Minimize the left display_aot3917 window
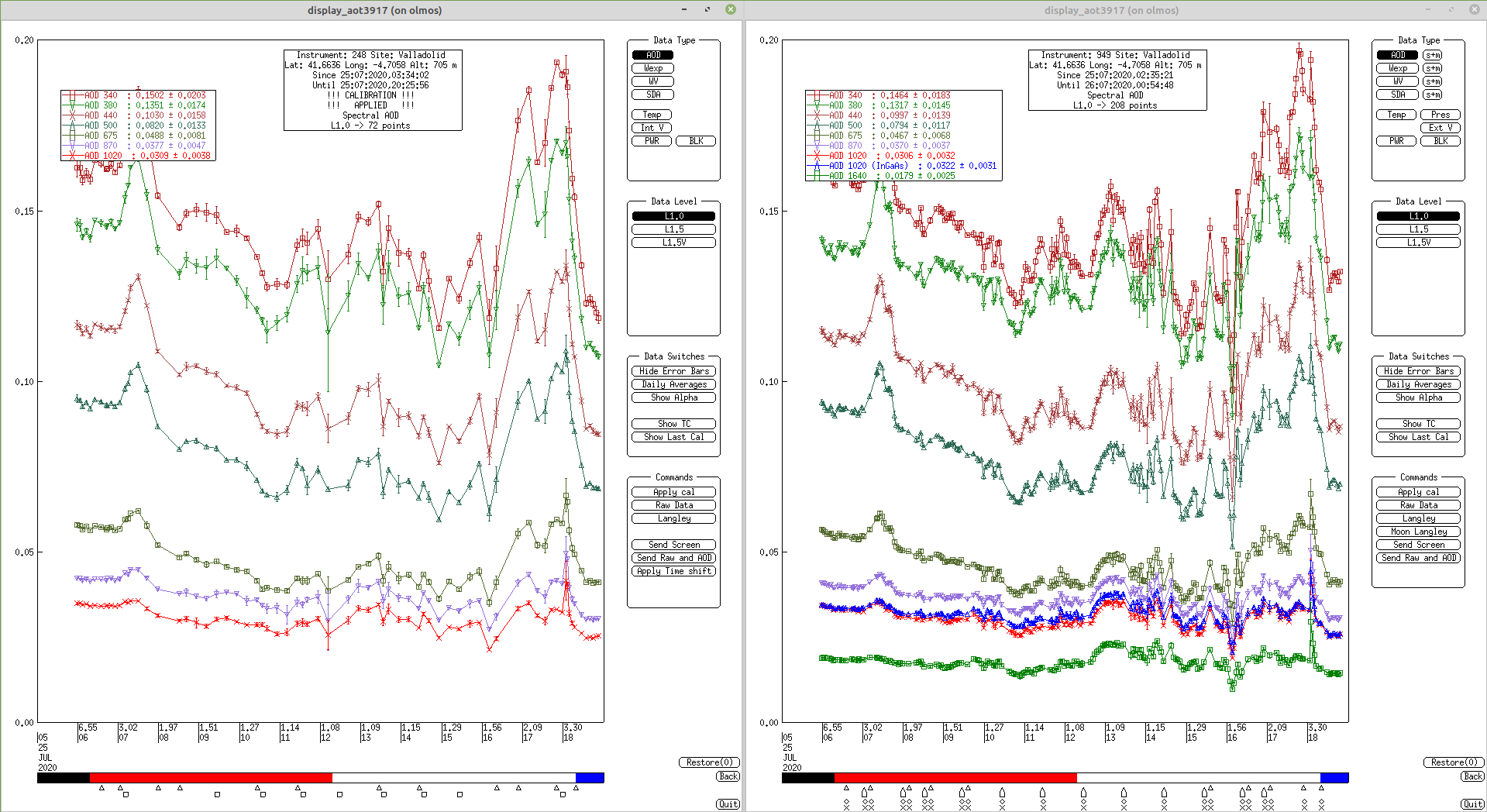Image resolution: width=1487 pixels, height=812 pixels. tap(684, 9)
